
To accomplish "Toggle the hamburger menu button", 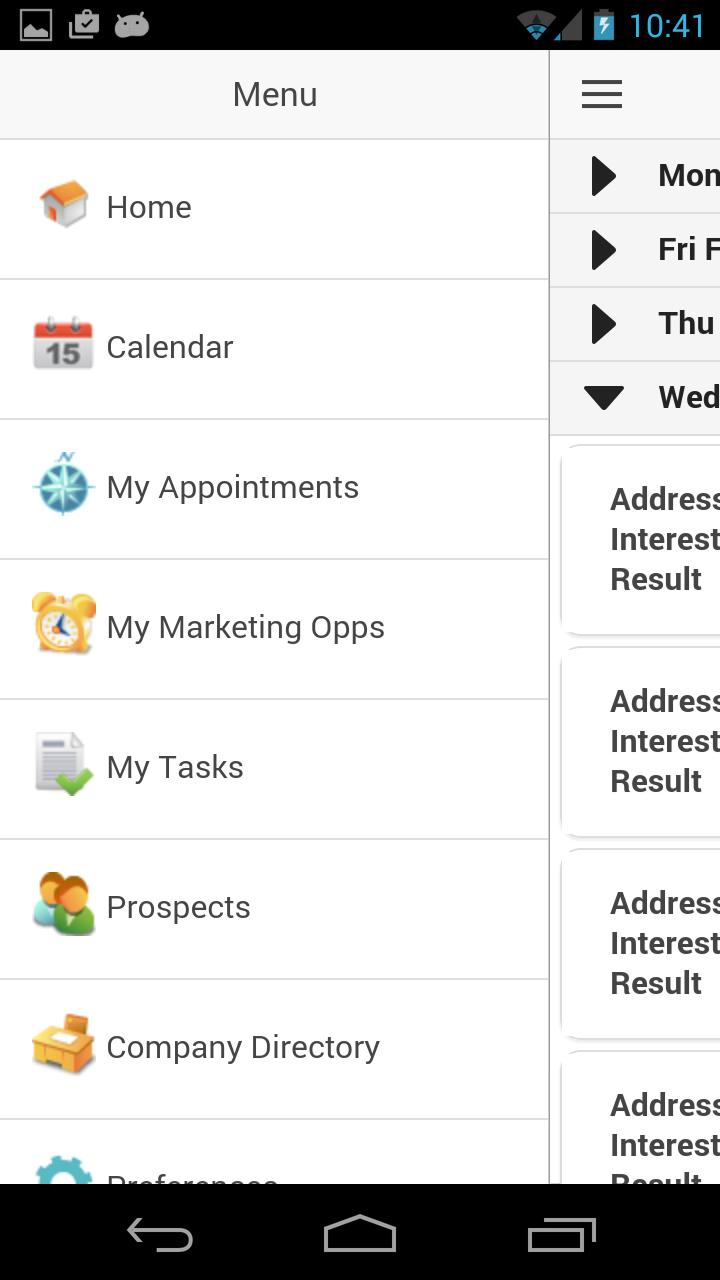I will [x=602, y=94].
